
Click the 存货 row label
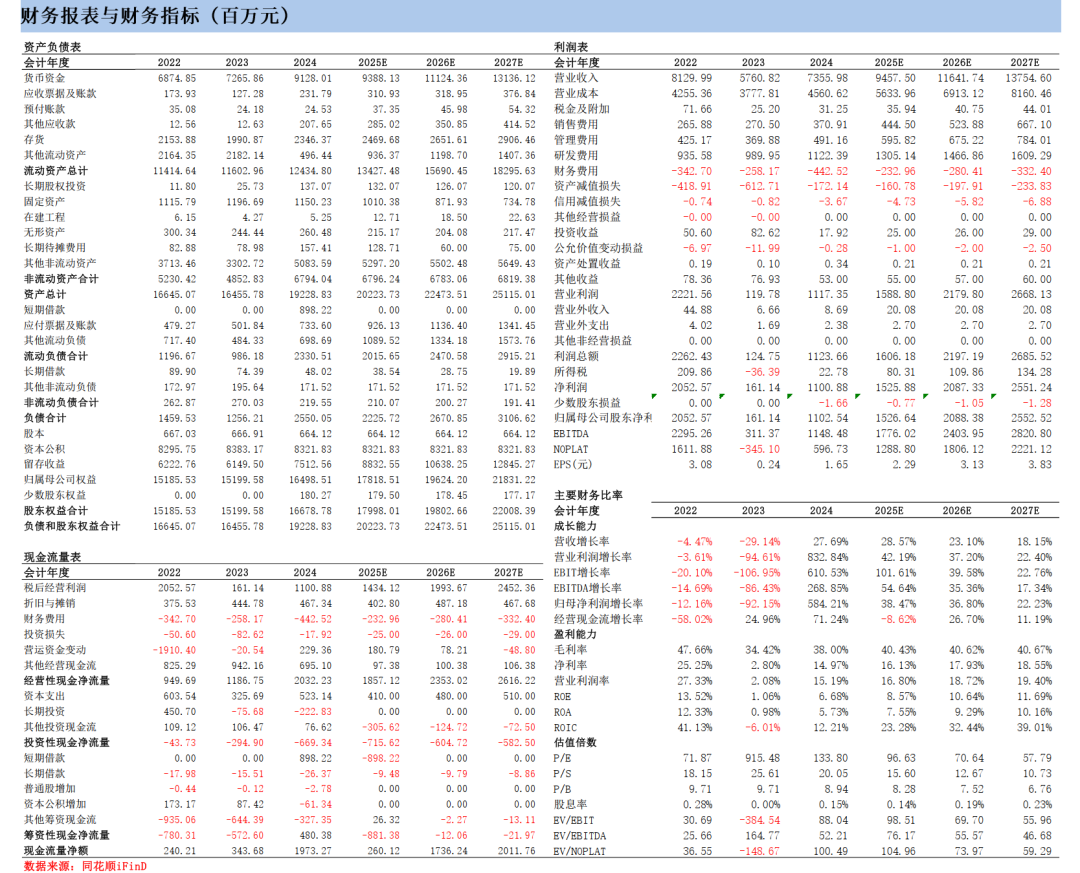[x=34, y=140]
